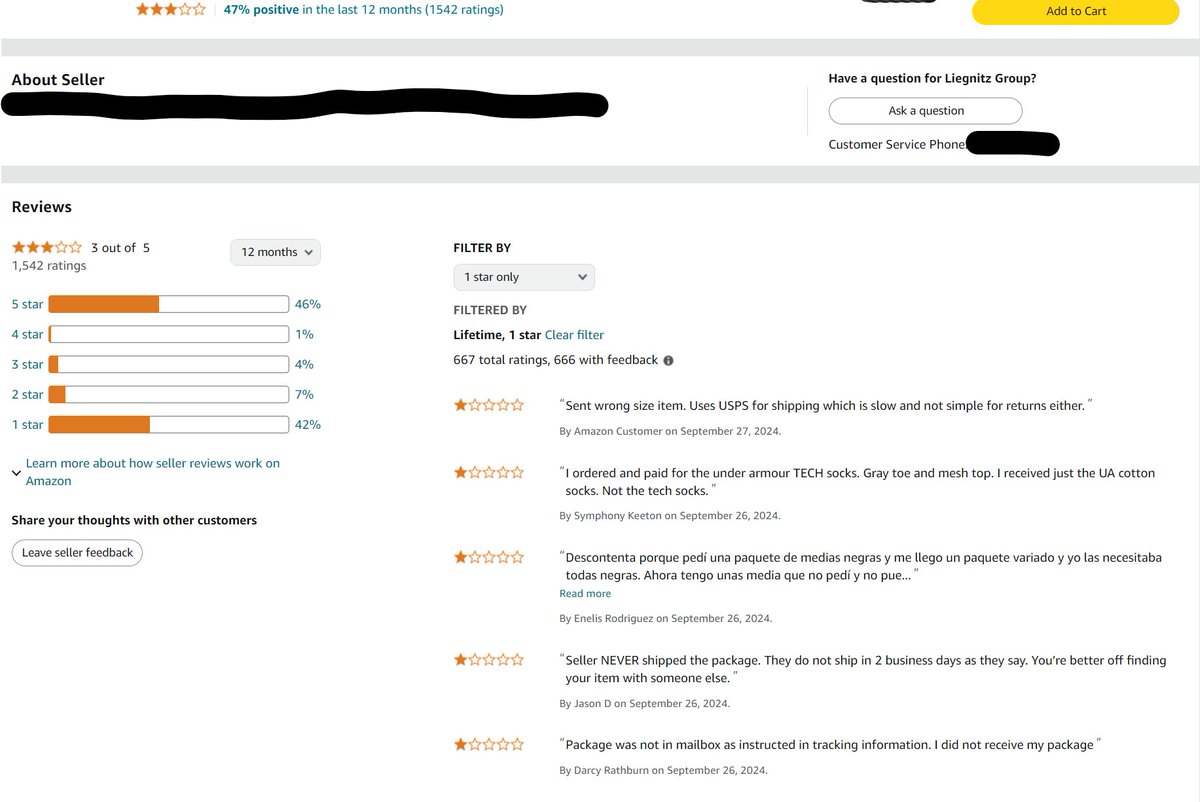Click the 1 star rating label
1200x802 pixels.
(x=27, y=424)
